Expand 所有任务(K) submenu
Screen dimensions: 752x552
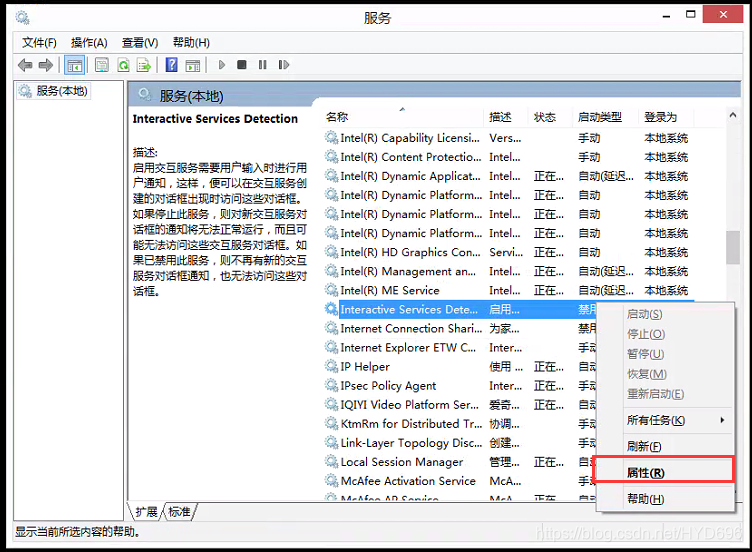[x=665, y=421]
